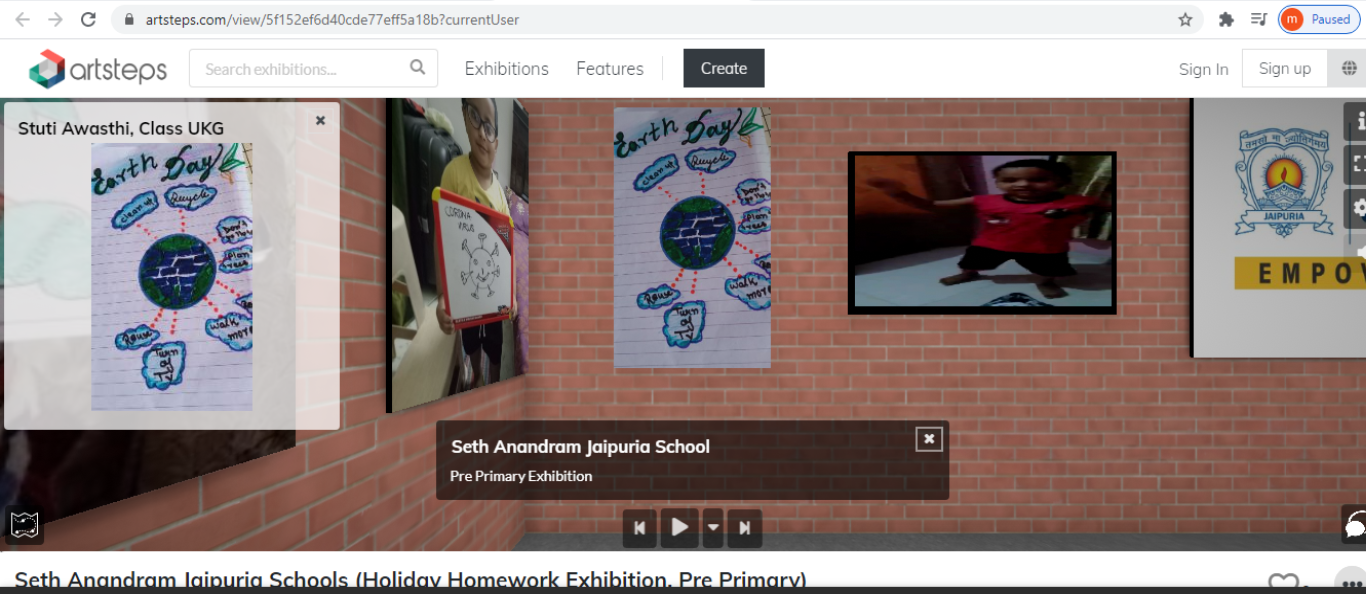Open the exhibition info icon

tap(1356, 121)
